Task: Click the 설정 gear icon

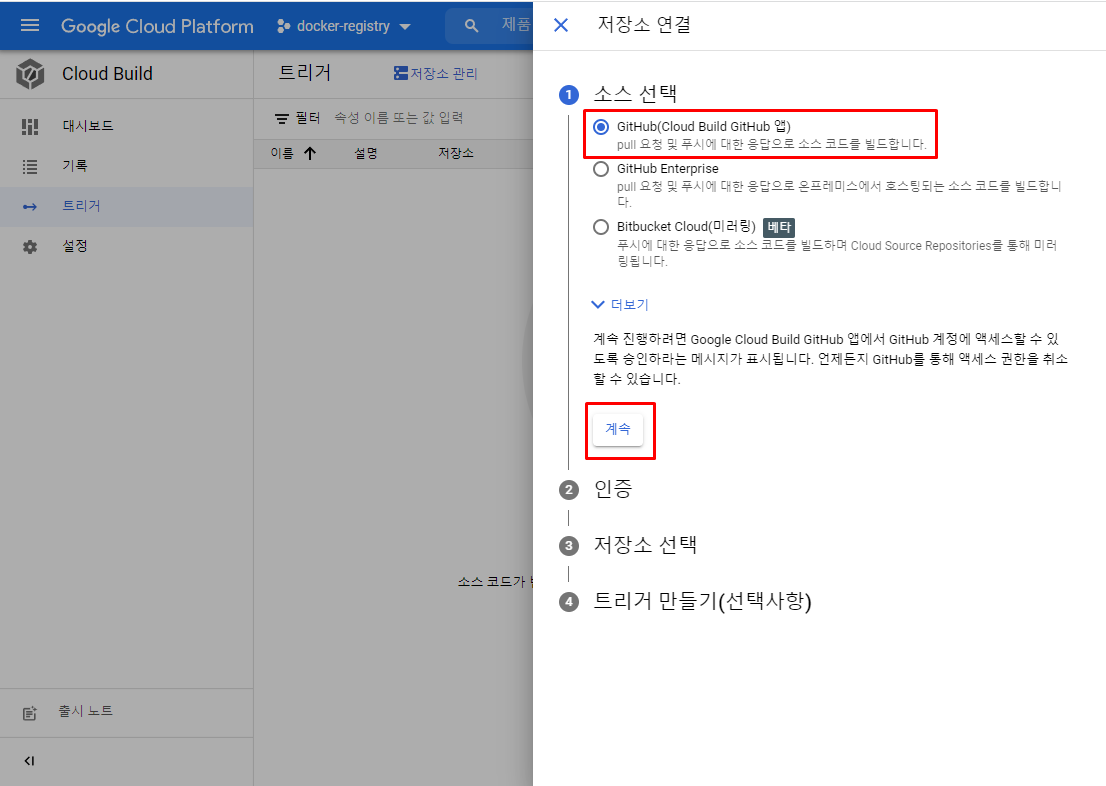Action: coord(30,247)
